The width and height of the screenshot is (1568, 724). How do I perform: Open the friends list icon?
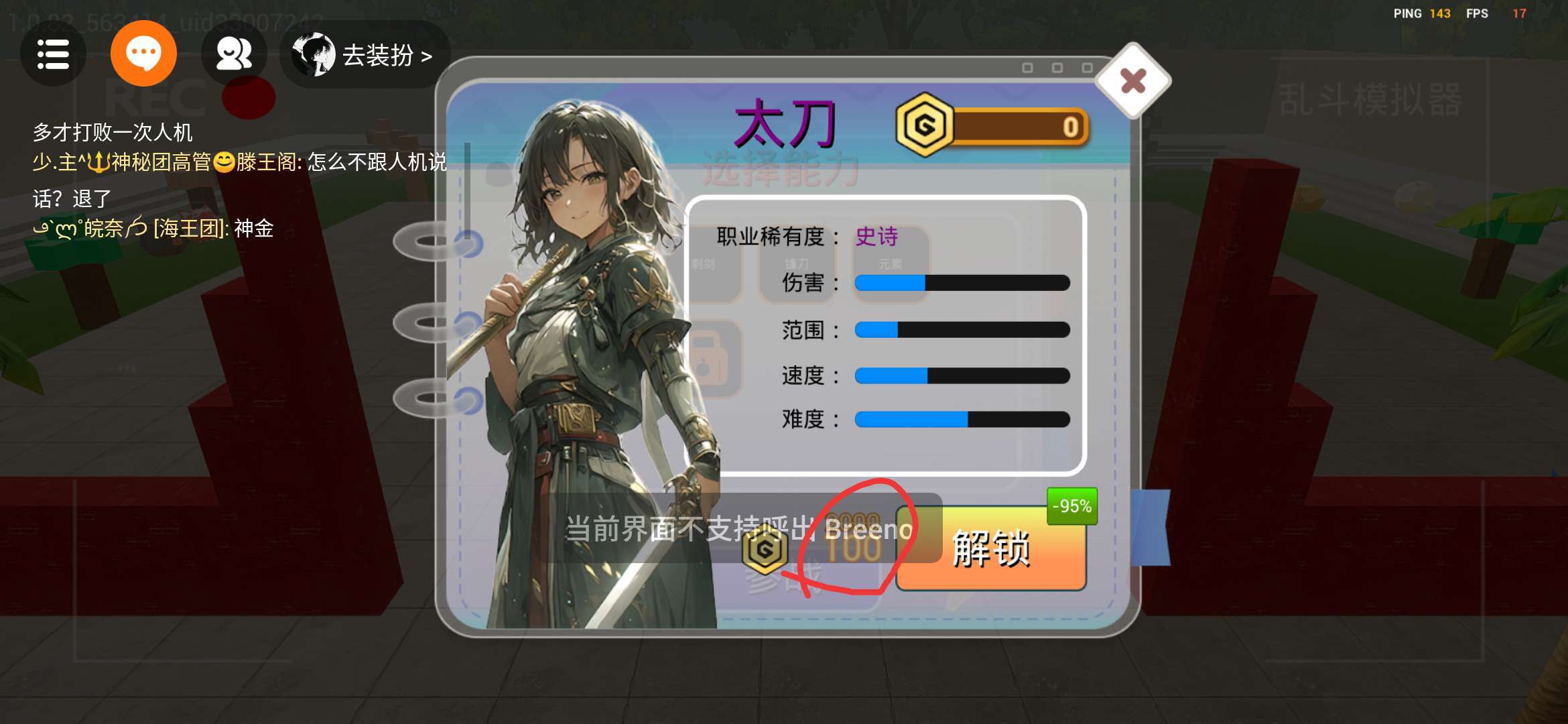pos(234,54)
